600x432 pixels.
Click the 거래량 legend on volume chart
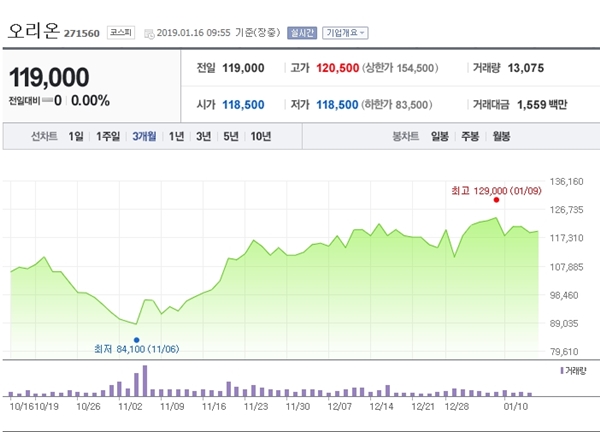coord(573,371)
